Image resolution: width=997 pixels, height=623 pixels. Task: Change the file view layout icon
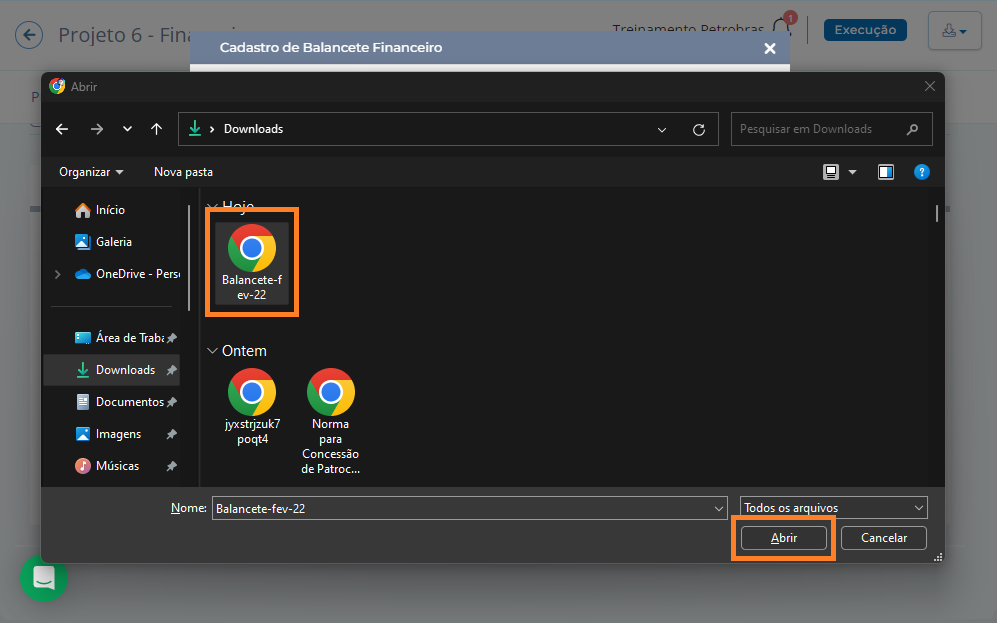click(831, 172)
